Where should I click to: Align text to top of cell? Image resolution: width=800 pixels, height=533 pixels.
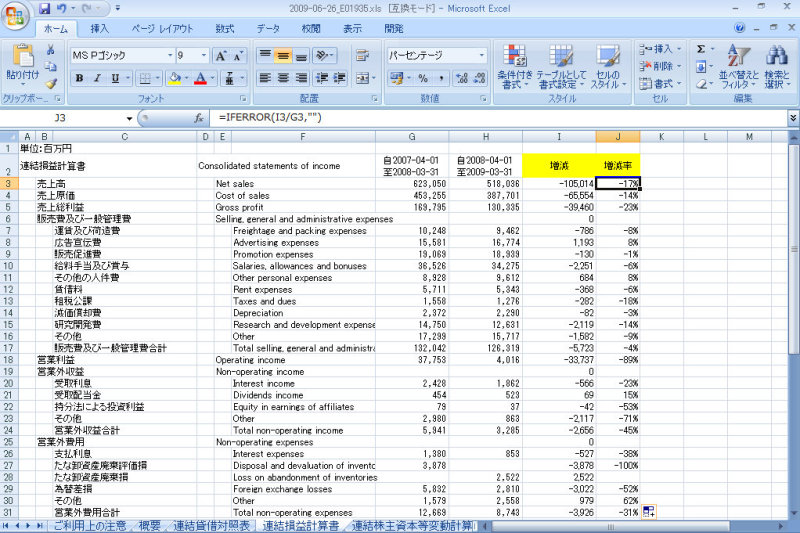tap(265, 55)
